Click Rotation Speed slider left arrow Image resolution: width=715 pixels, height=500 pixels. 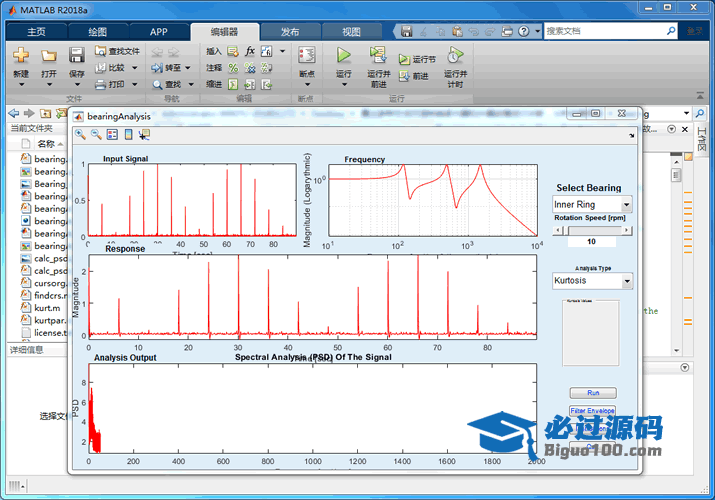point(557,231)
